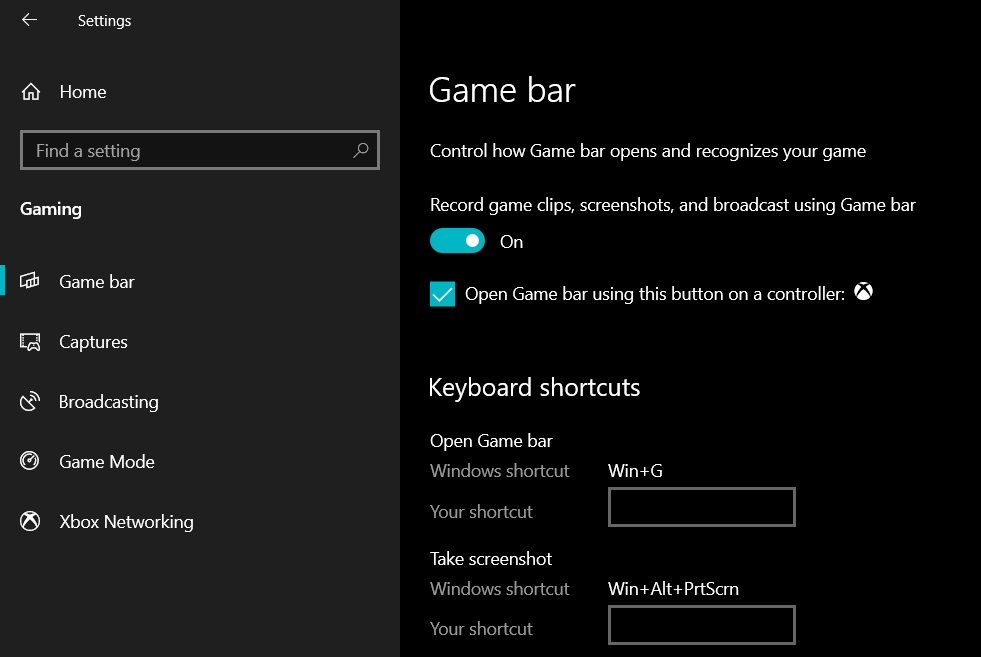
Task: Click the Home house icon
Action: (31, 92)
